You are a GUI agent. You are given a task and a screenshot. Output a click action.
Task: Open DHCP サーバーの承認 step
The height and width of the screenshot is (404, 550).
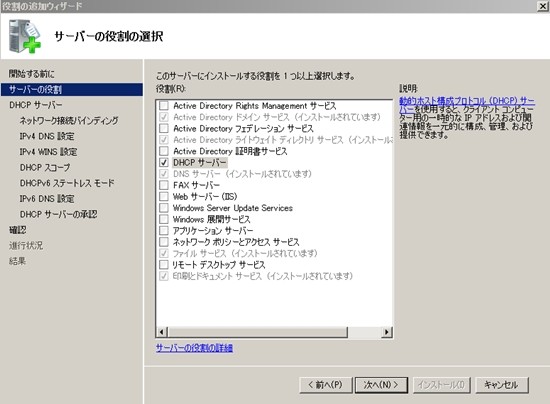(x=58, y=214)
